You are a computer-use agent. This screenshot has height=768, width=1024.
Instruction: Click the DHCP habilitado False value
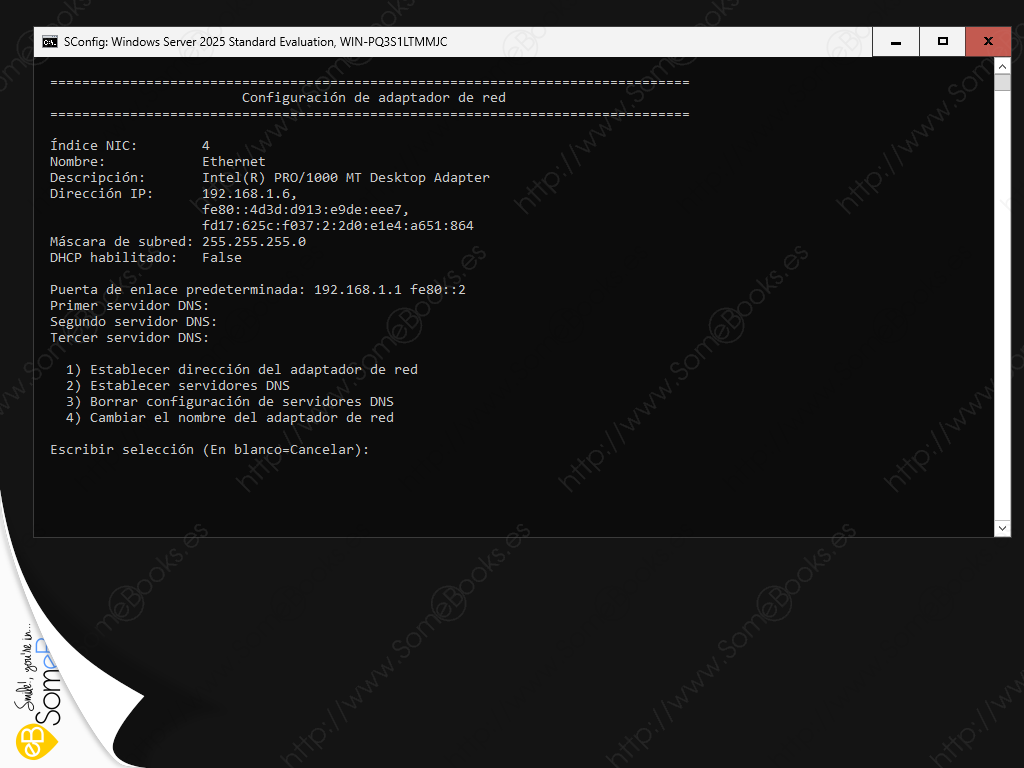[222, 258]
